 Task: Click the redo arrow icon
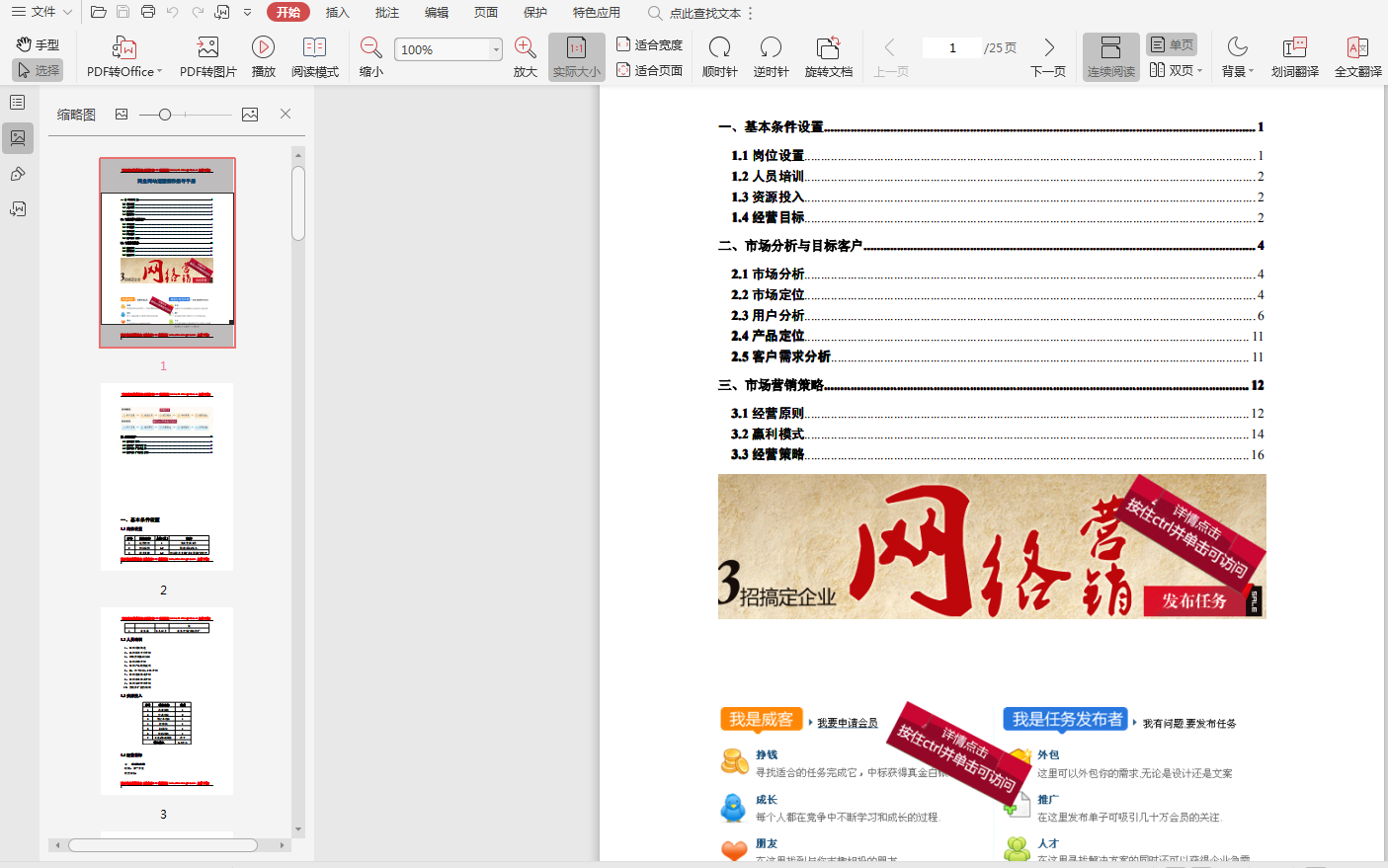pos(198,12)
